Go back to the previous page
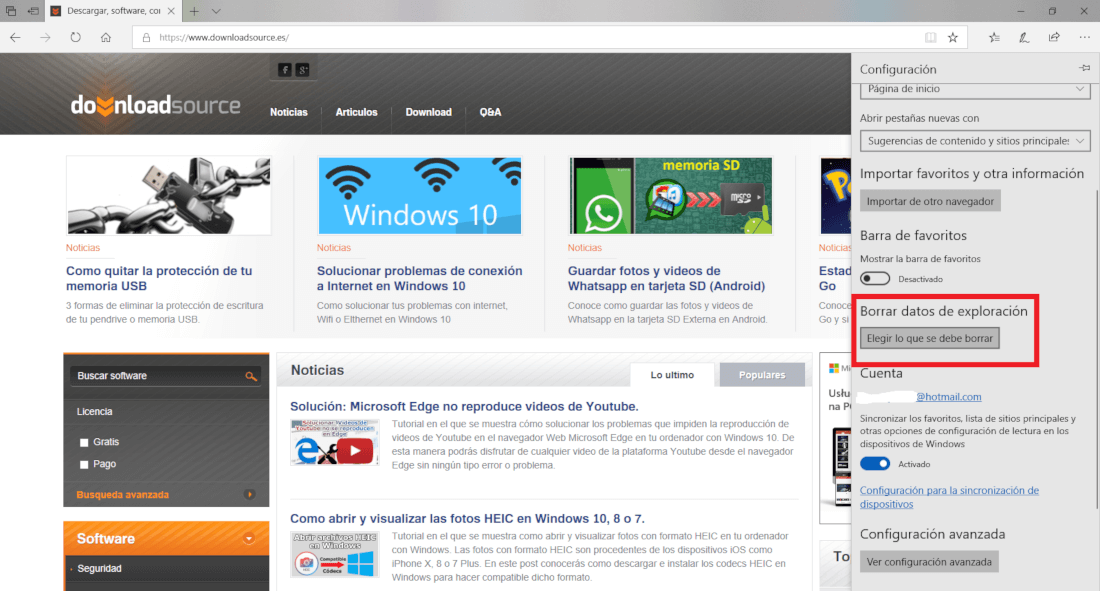 pos(15,37)
